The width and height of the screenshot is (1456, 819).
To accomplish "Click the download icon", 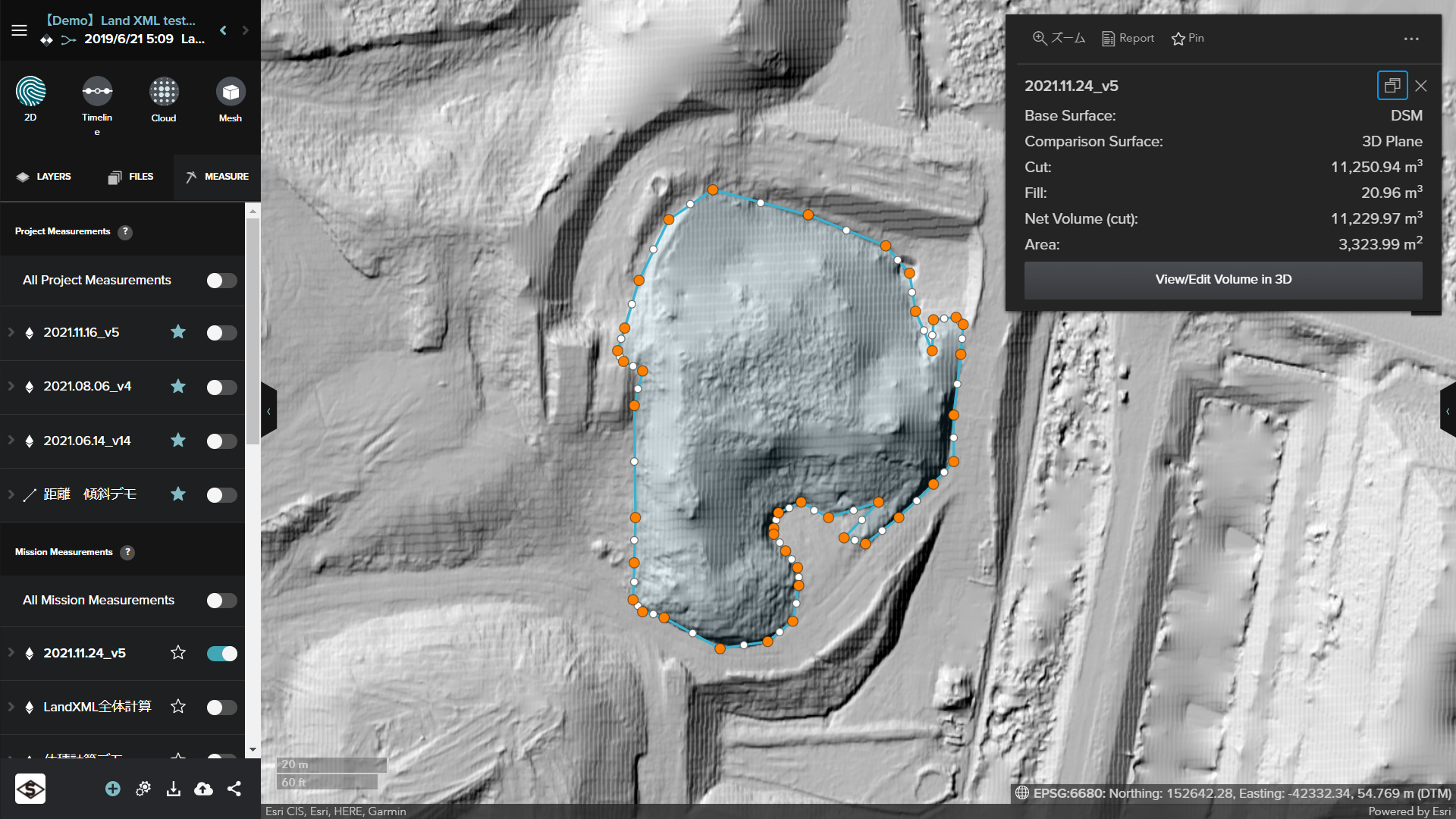I will pyautogui.click(x=174, y=789).
